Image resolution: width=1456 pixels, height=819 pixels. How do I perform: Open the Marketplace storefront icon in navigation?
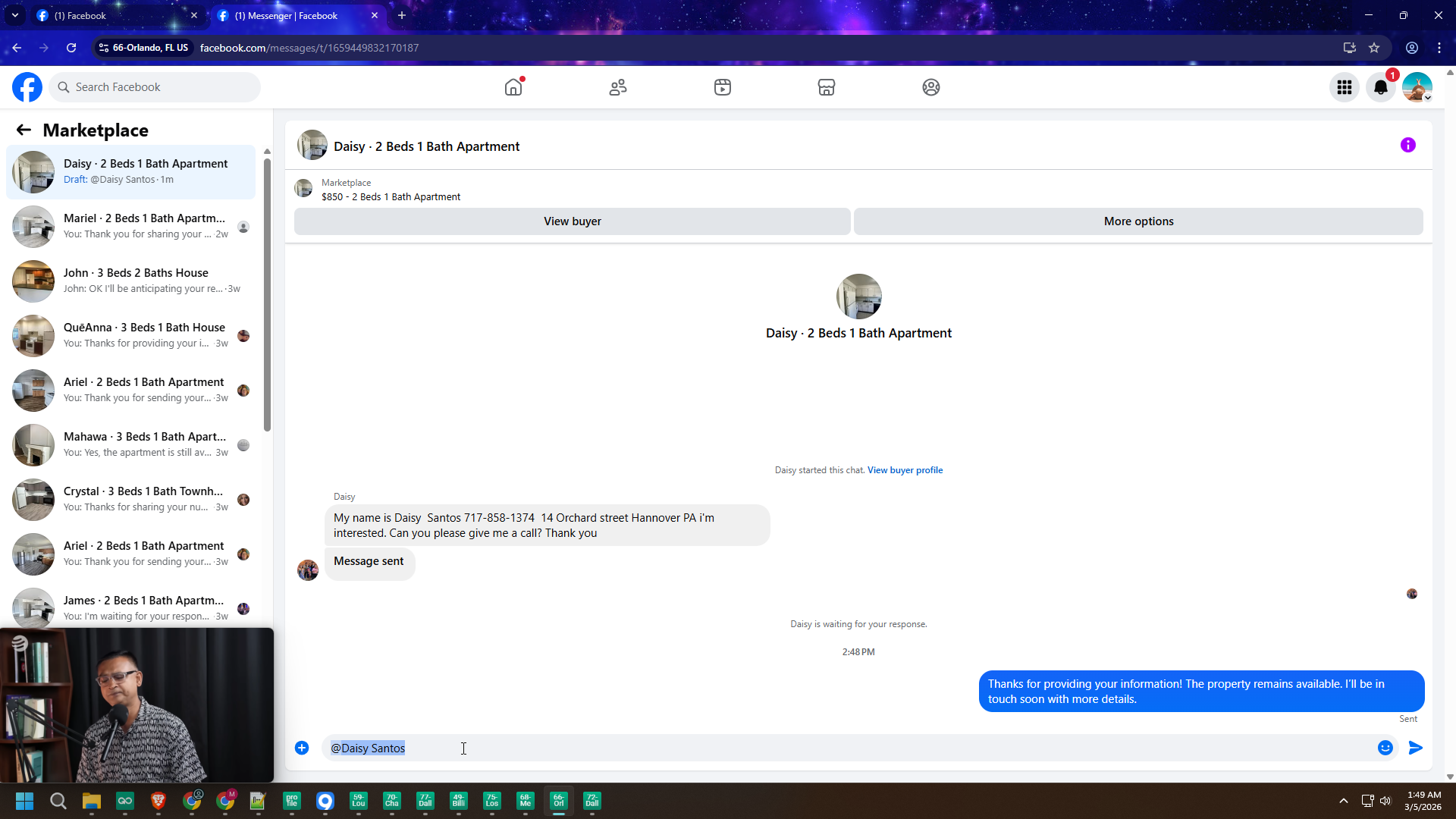pyautogui.click(x=827, y=87)
